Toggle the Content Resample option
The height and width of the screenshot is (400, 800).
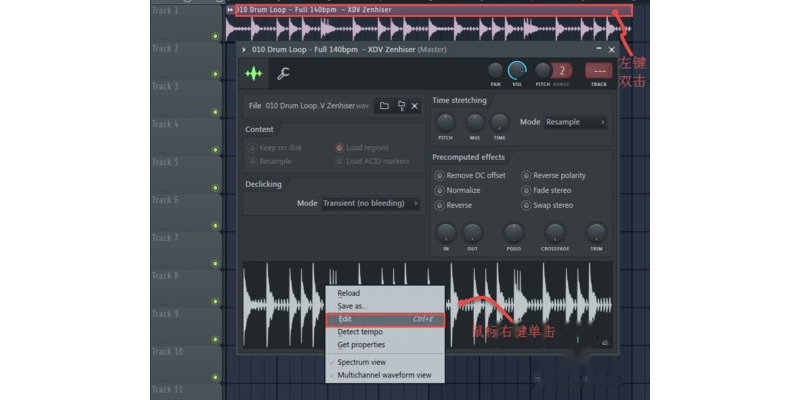(x=269, y=161)
